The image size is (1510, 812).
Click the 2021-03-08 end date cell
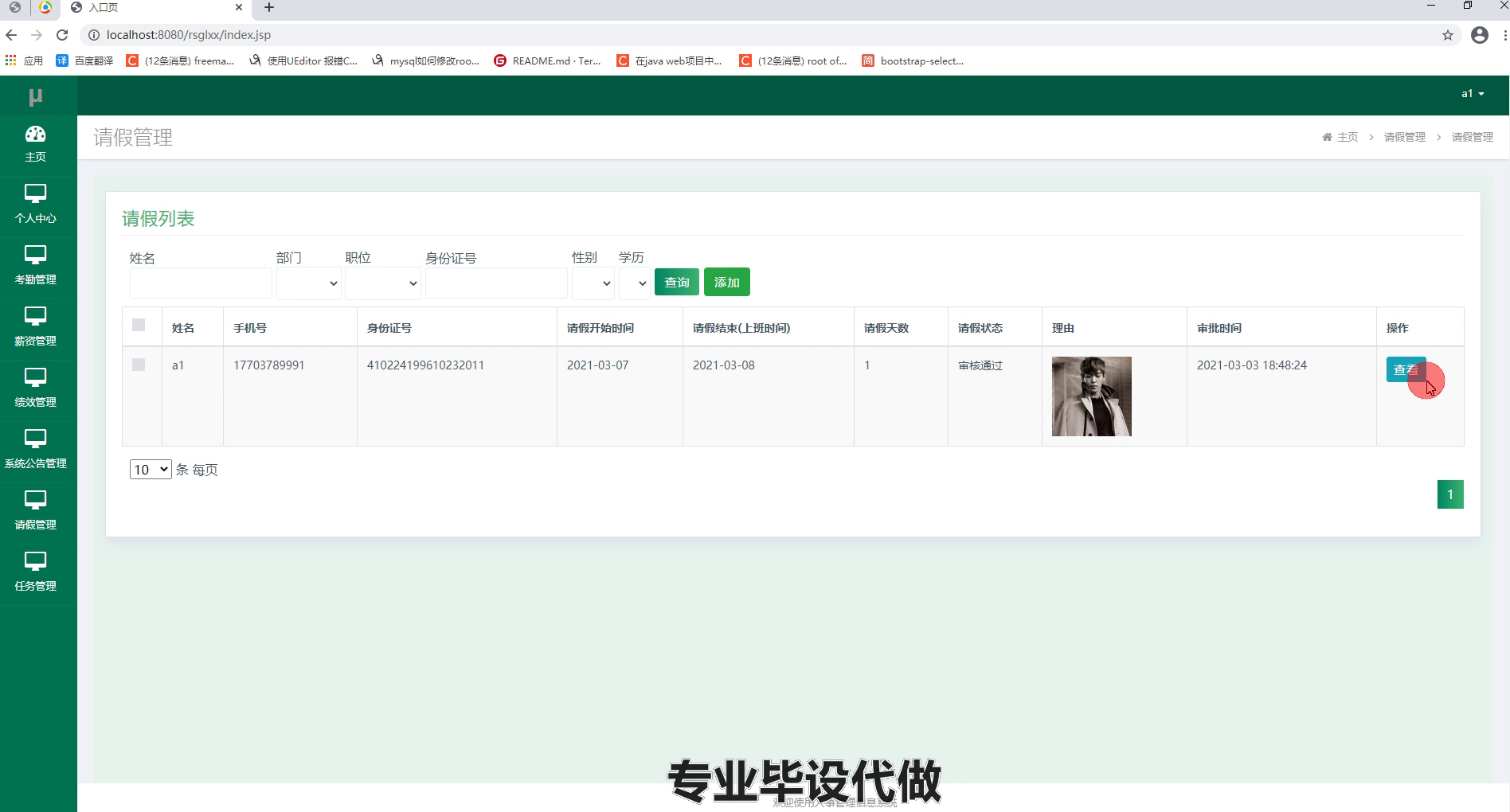point(724,365)
